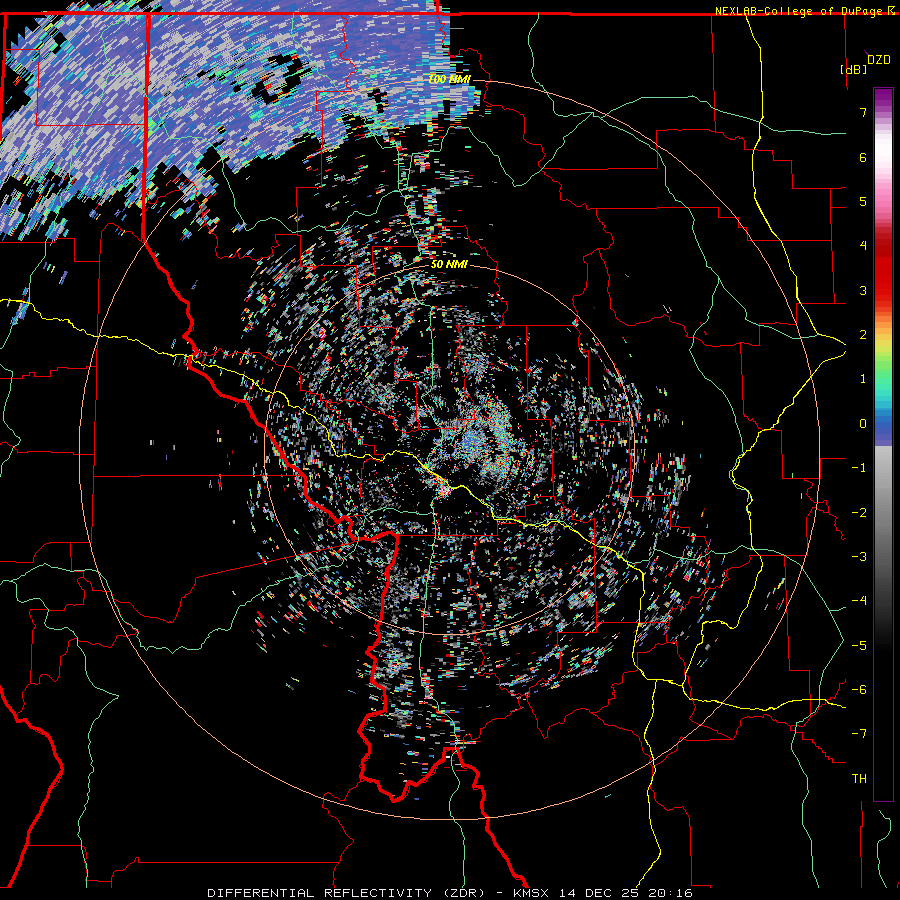Select the -6 dB scale label
The width and height of the screenshot is (900, 900).
(x=859, y=690)
